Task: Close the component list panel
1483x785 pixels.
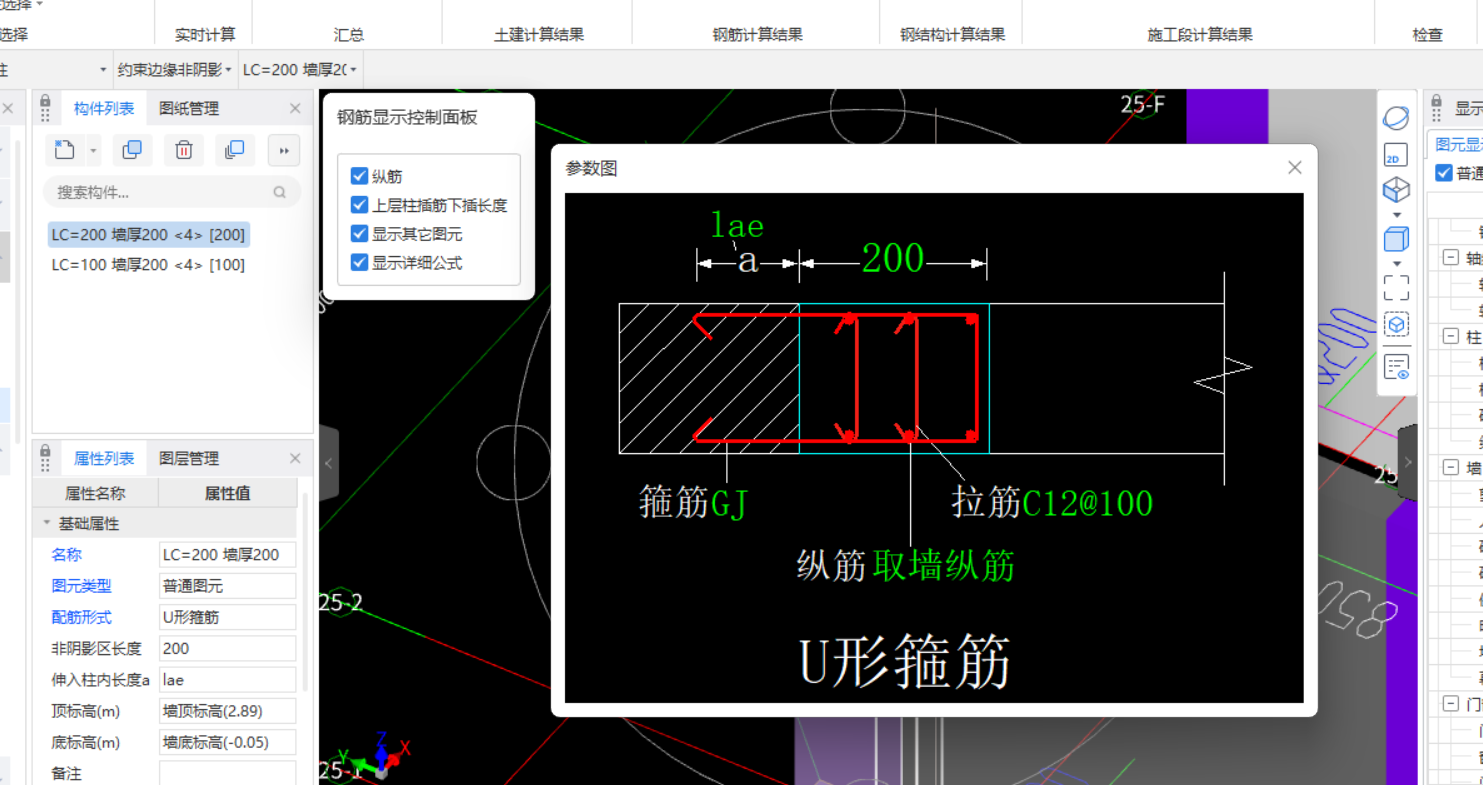Action: [295, 108]
